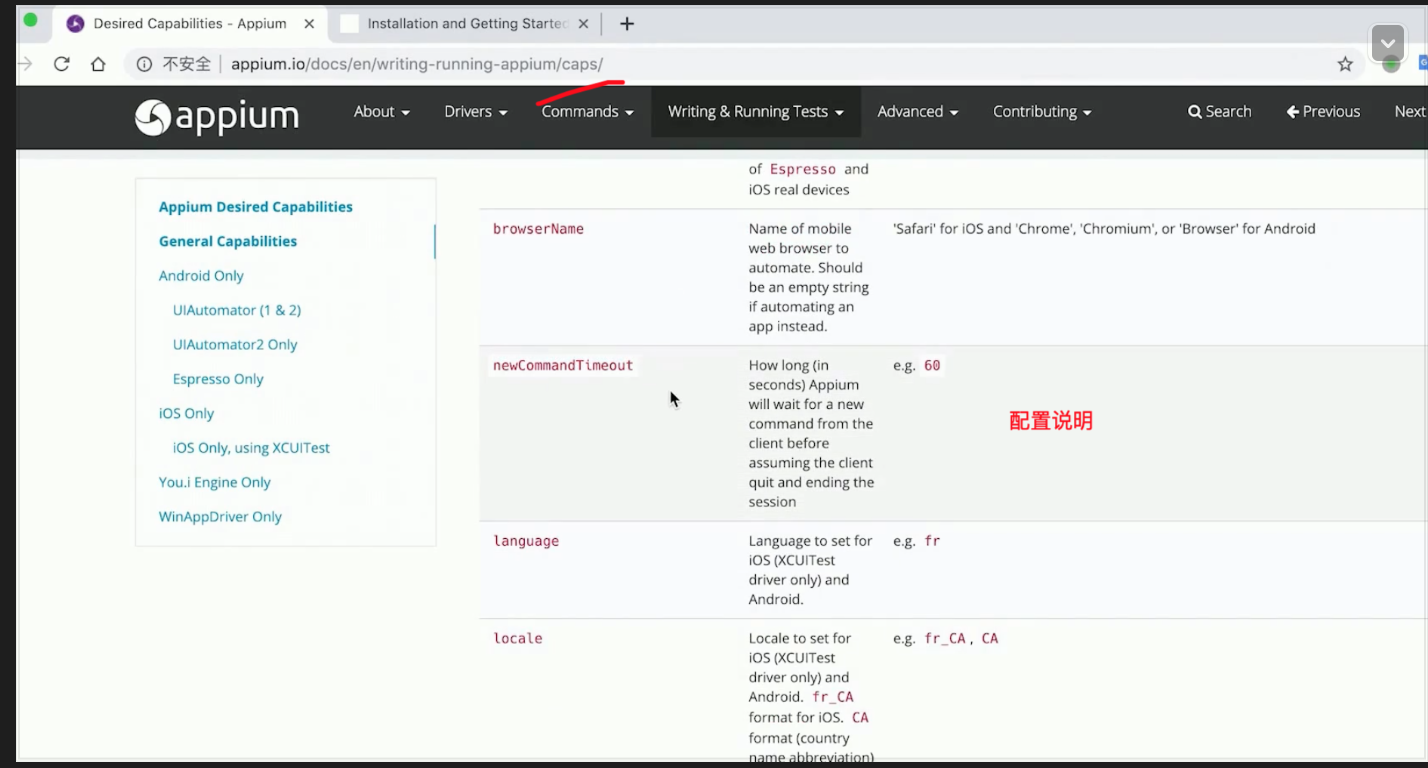Open the Contributing dropdown menu
1428x768 pixels.
click(x=1042, y=112)
